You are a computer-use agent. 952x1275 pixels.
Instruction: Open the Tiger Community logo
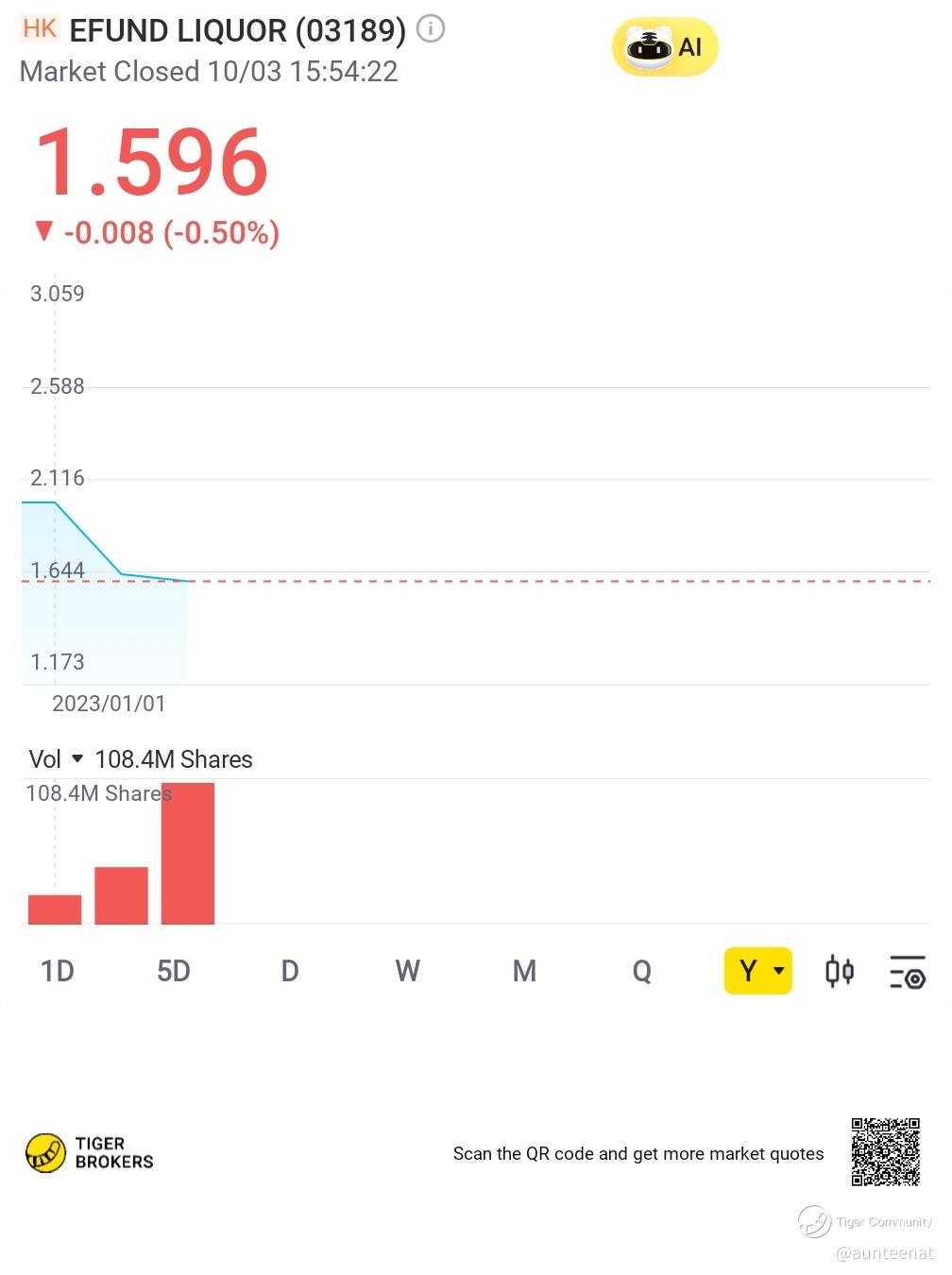864,1221
